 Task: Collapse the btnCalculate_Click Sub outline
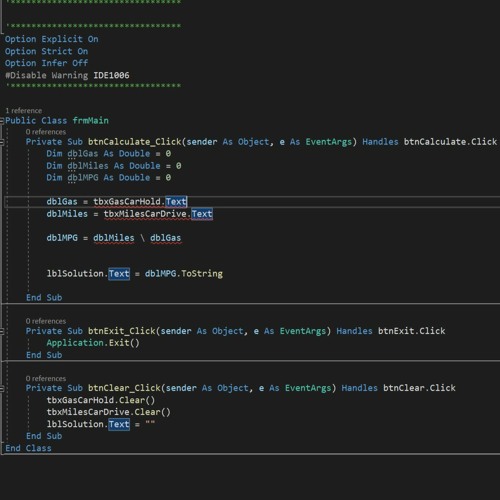click(x=2, y=142)
